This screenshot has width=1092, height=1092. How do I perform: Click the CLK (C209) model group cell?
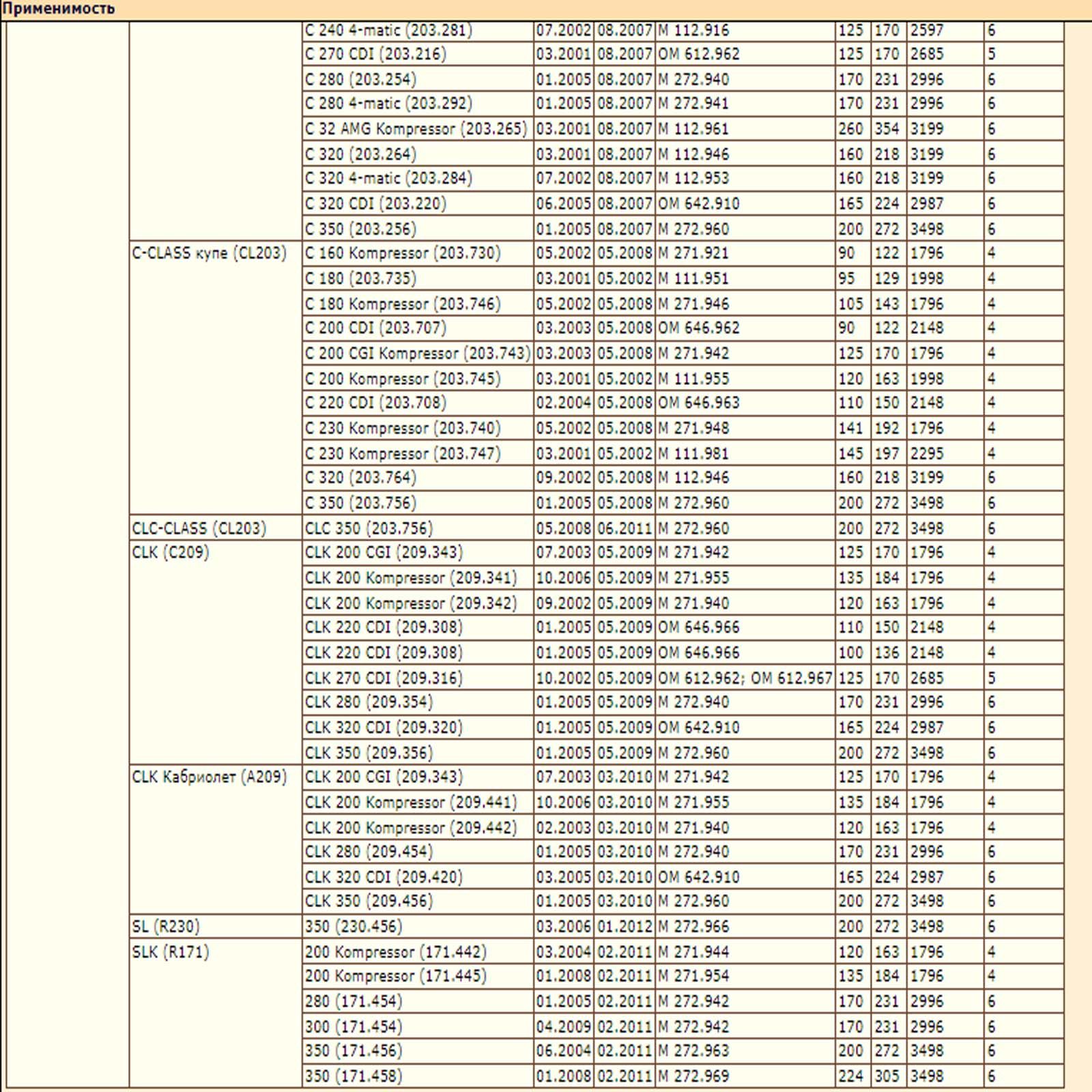pos(171,552)
